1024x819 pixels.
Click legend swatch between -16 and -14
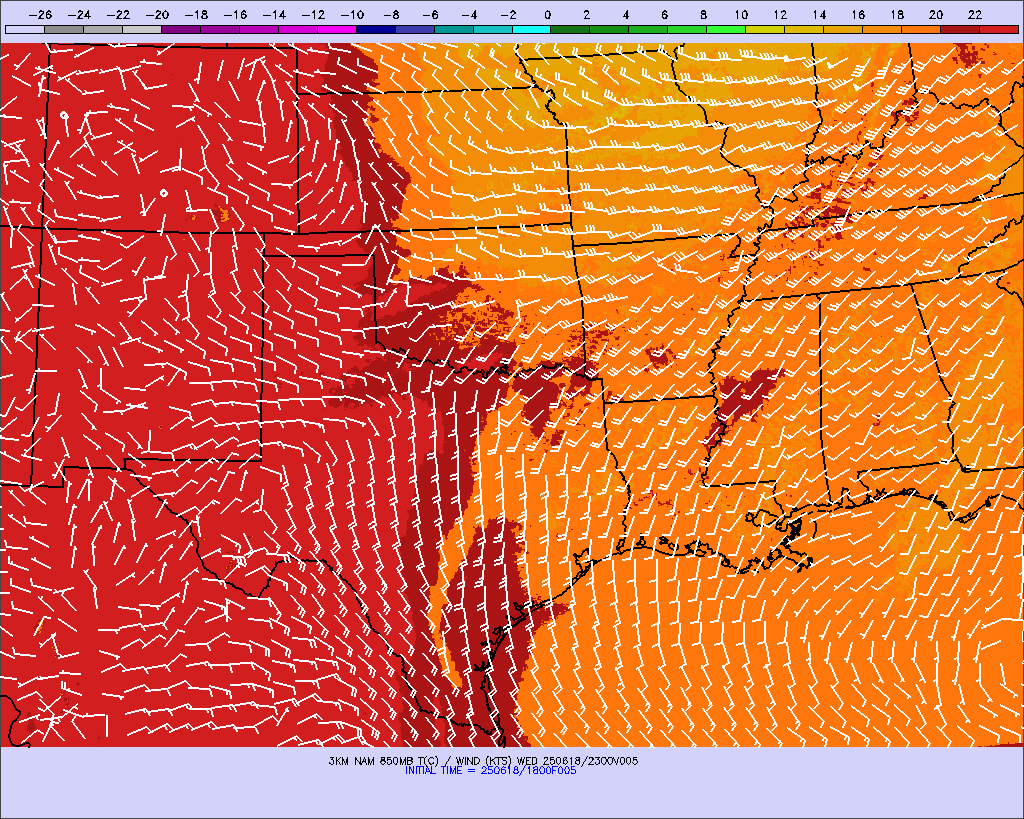[259, 29]
